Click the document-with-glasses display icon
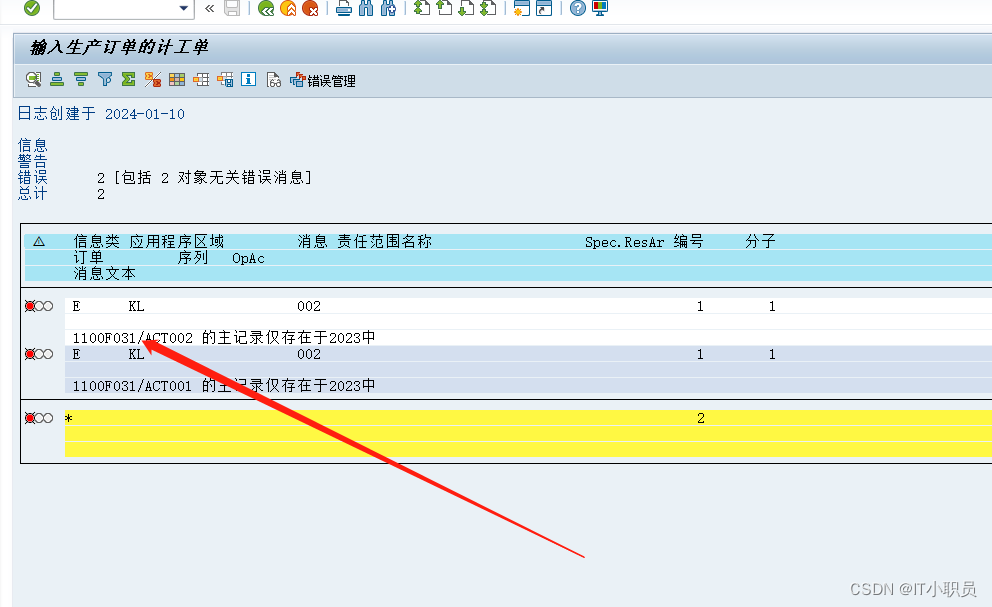This screenshot has height=607, width=992. click(x=273, y=79)
